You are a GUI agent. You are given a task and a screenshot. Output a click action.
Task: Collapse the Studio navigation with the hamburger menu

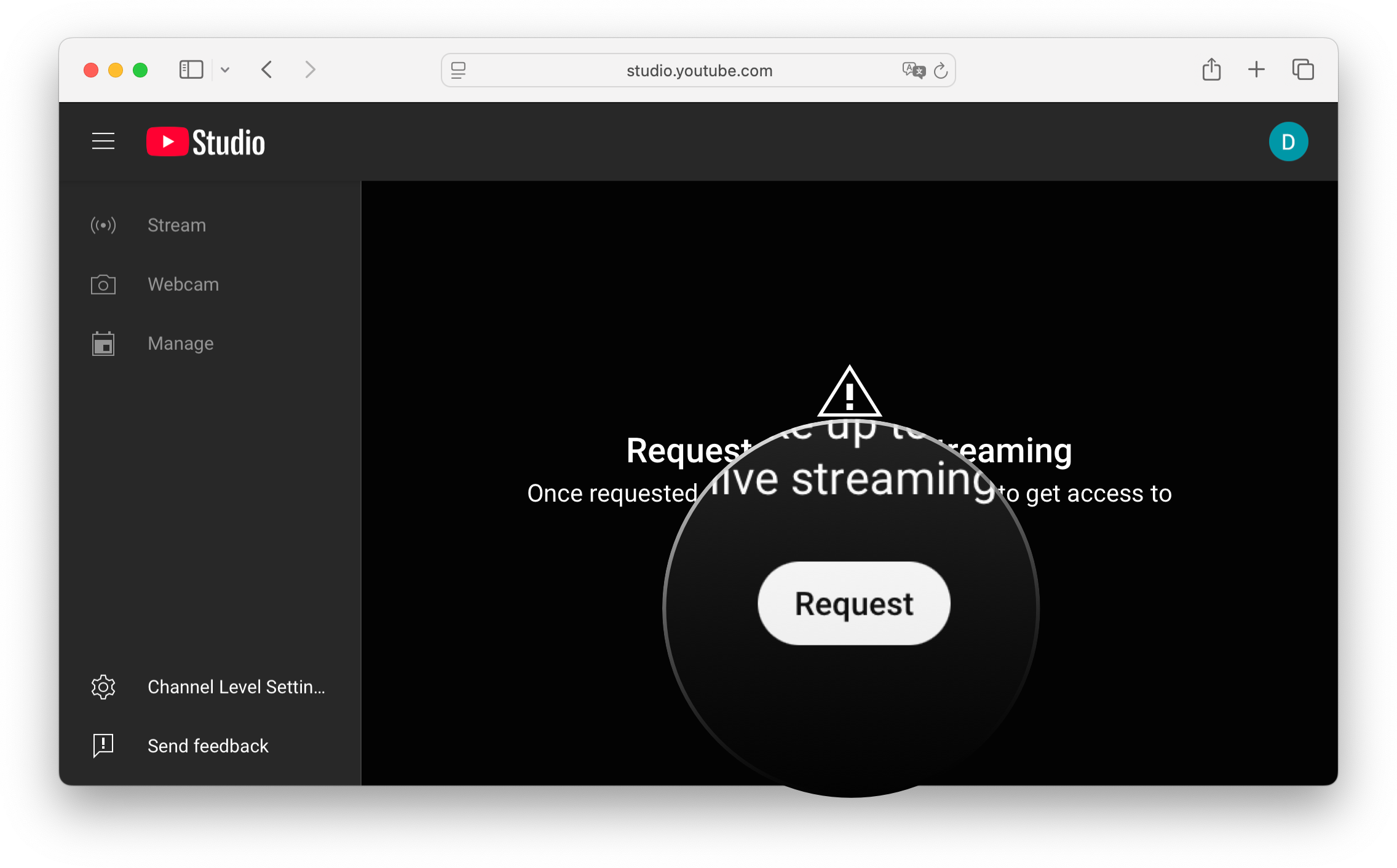point(103,141)
